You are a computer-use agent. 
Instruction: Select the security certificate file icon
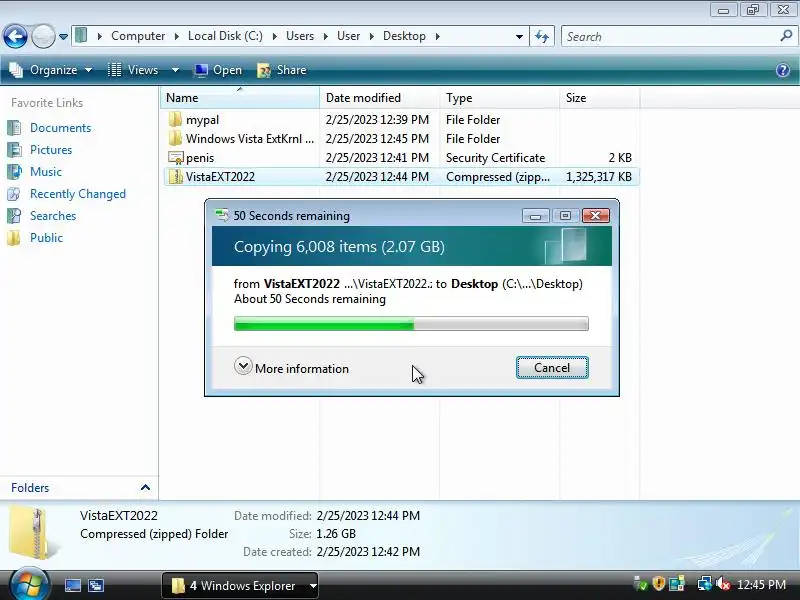tap(176, 158)
